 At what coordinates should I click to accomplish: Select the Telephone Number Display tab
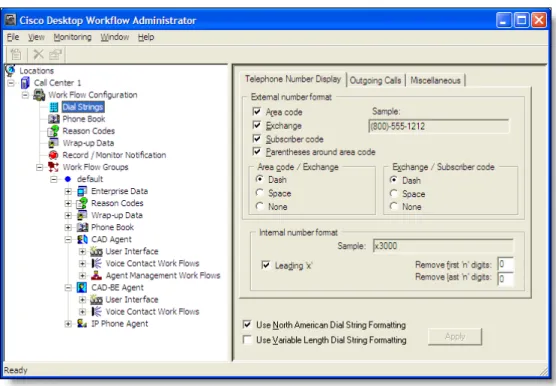click(x=293, y=79)
